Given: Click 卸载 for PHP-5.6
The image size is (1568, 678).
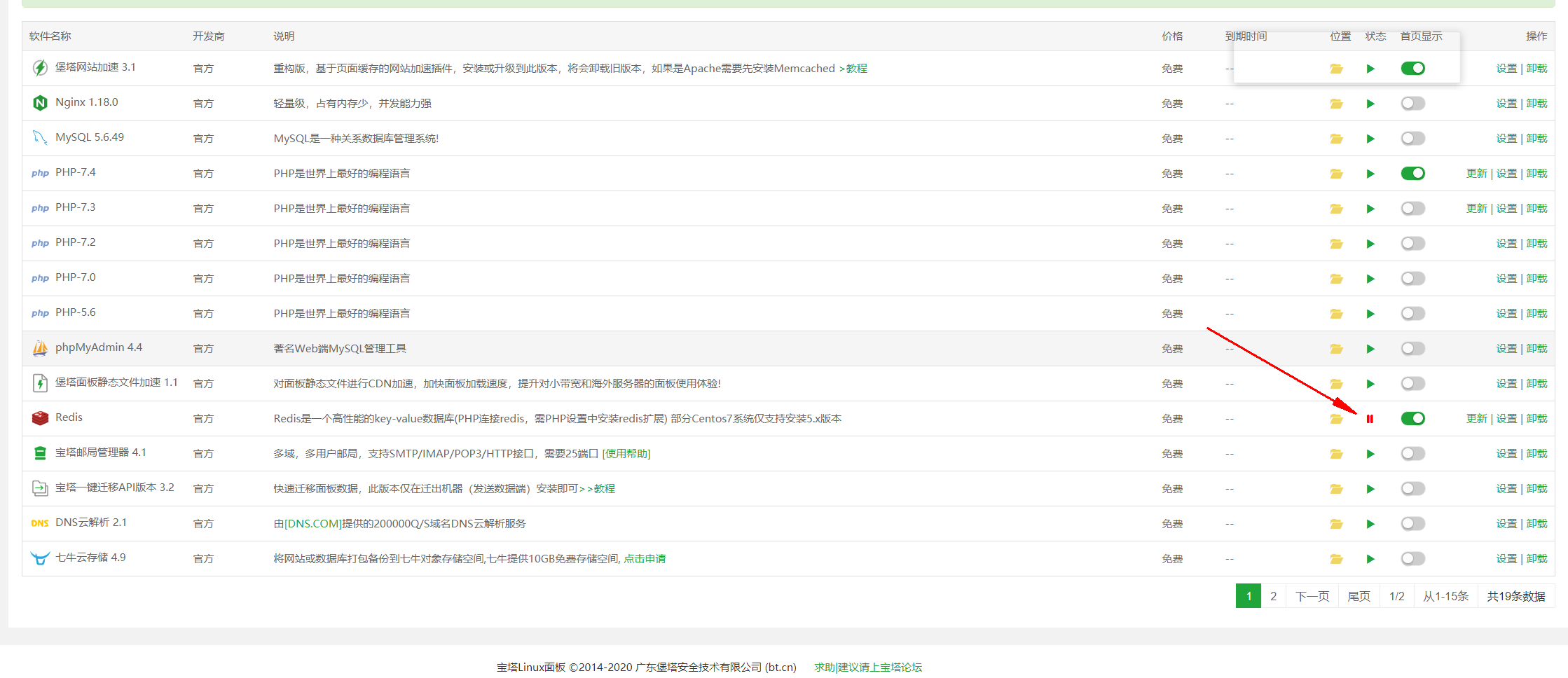Looking at the screenshot, I should [1536, 314].
